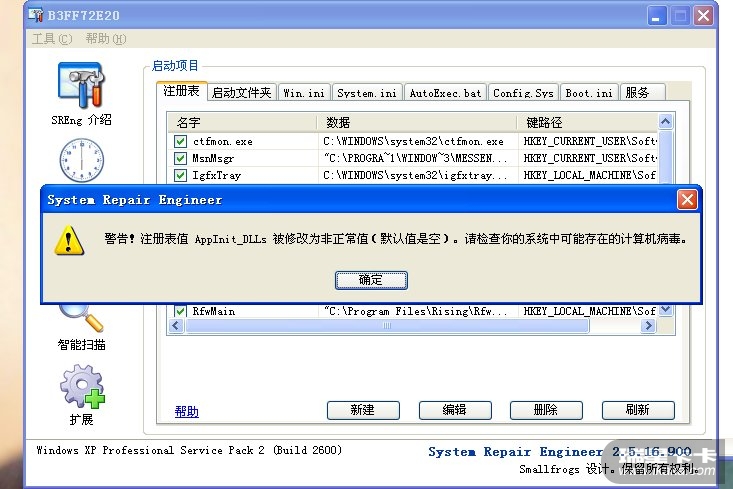
Task: Open the 帮助 hyperlink below the list
Action: [187, 411]
